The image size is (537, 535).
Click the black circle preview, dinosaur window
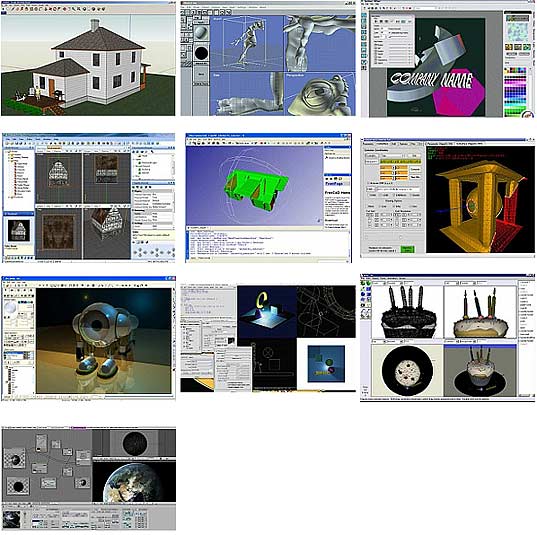[201, 53]
